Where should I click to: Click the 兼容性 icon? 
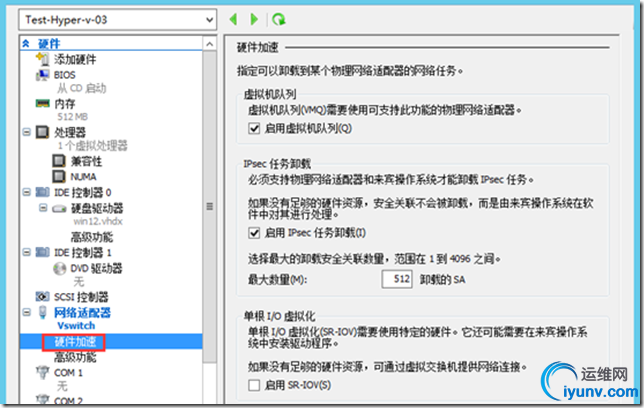click(x=59, y=161)
